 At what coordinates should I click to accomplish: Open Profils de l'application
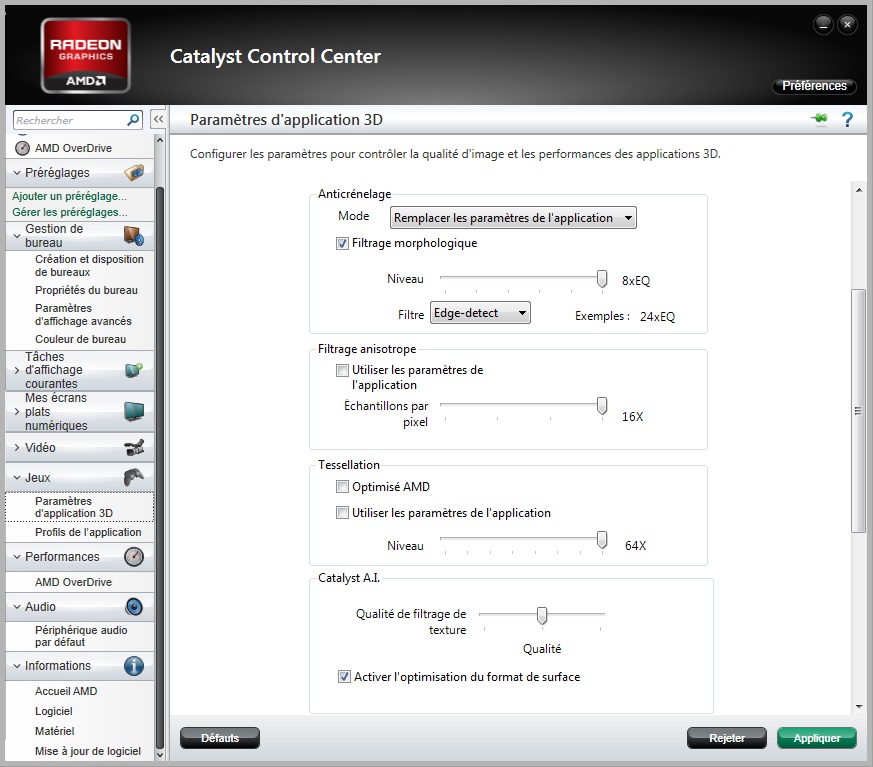[x=88, y=532]
